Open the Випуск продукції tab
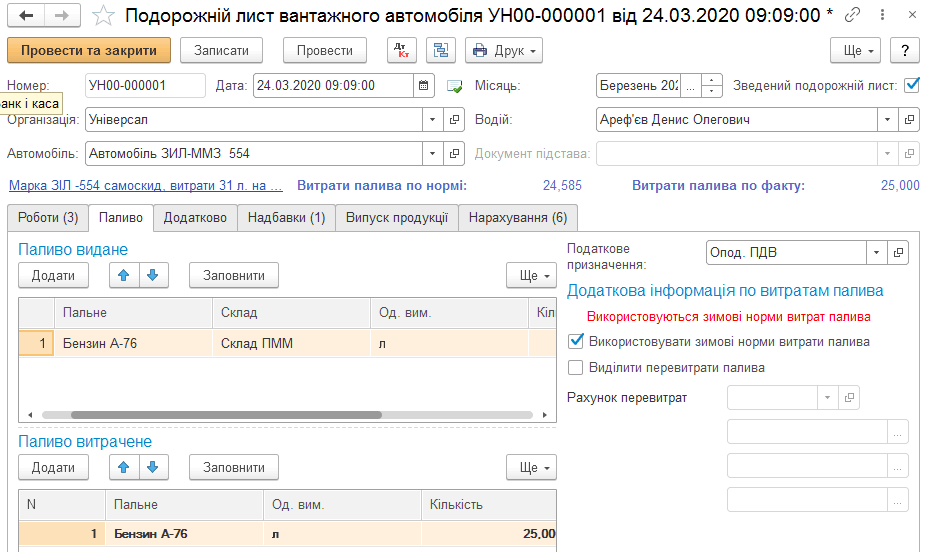Image resolution: width=928 pixels, height=552 pixels. click(x=397, y=218)
